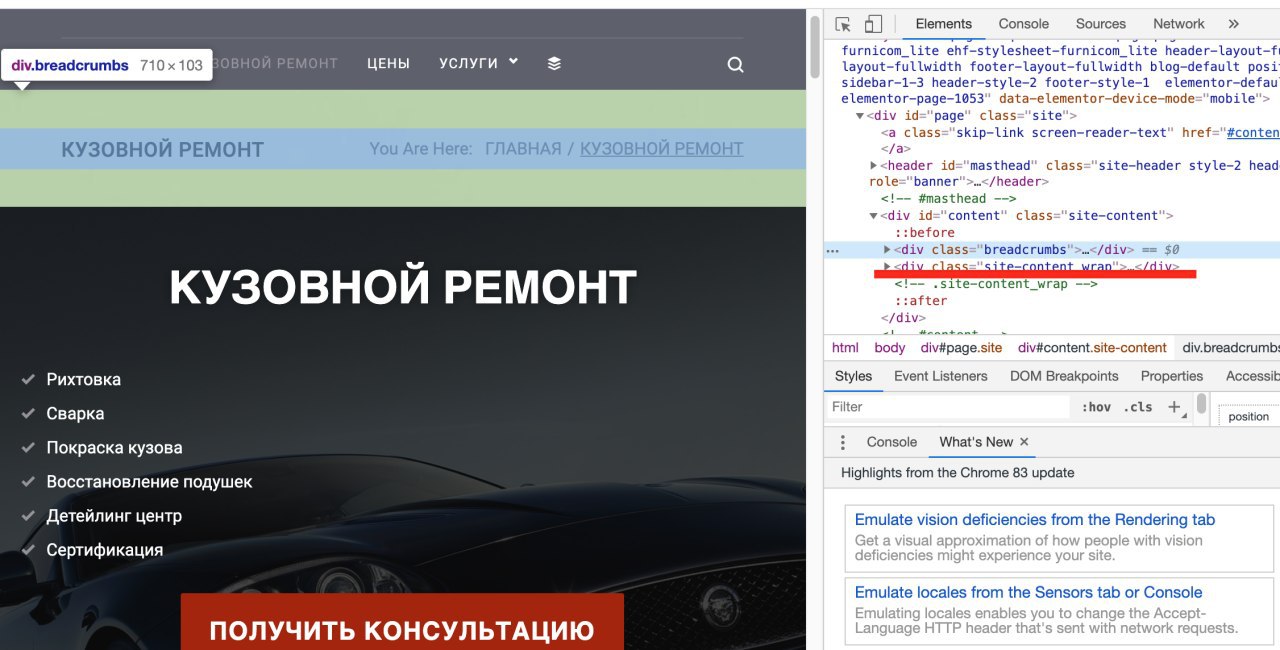The image size is (1280, 650).
Task: Select html in the DOM breadcrumb bar
Action: click(845, 348)
